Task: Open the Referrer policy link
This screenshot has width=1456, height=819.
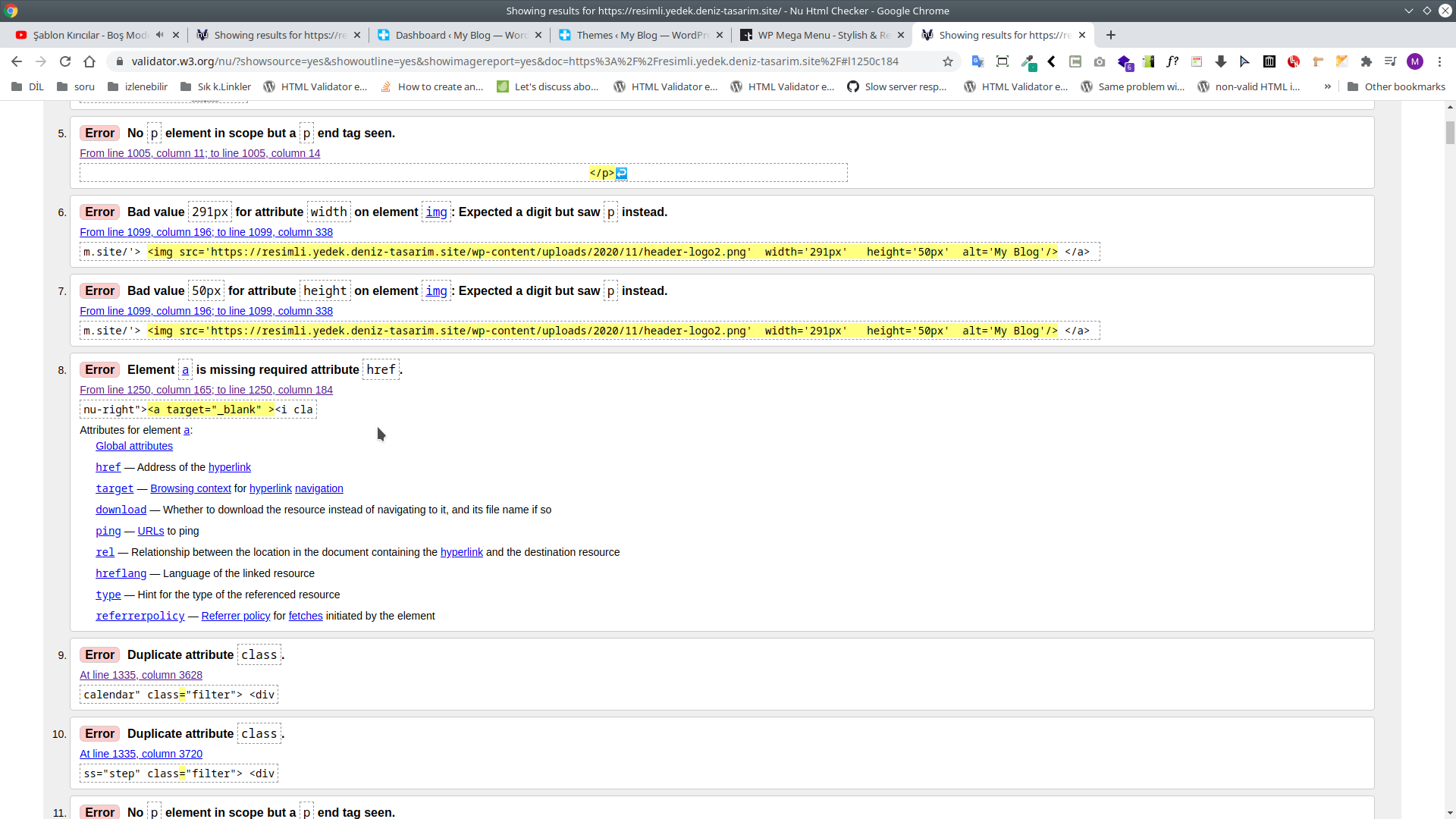Action: [x=236, y=616]
